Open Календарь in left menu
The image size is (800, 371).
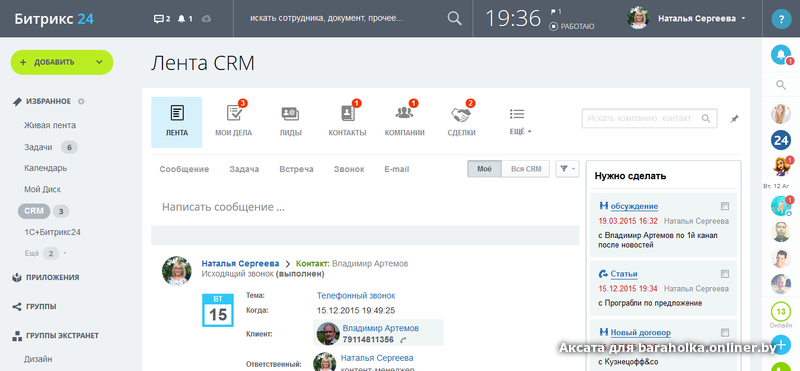coord(45,168)
